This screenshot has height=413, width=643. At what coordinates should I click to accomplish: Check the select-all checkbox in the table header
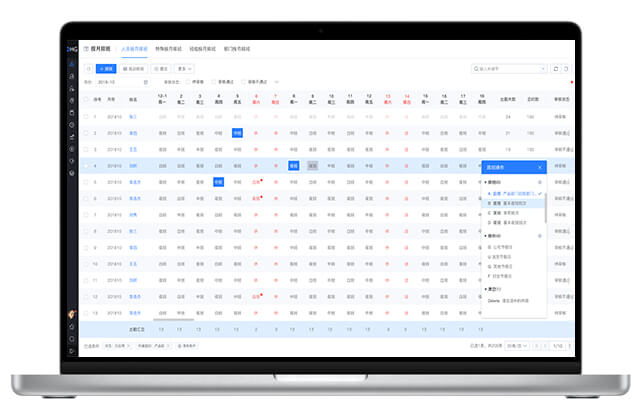(85, 100)
